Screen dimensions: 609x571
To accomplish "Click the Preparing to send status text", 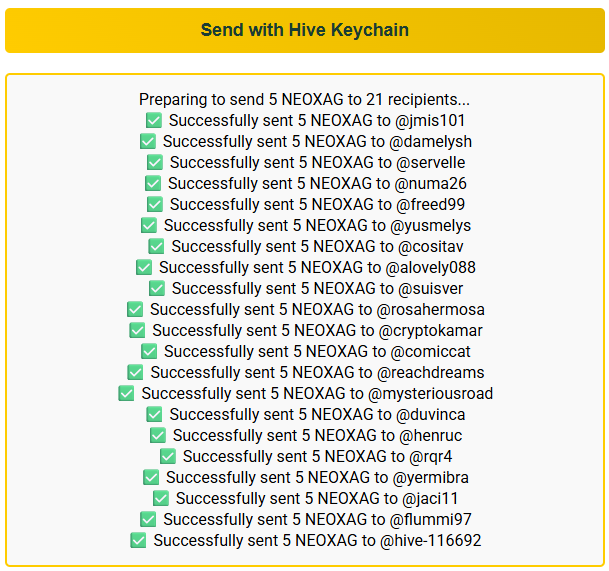I will 304,99.
